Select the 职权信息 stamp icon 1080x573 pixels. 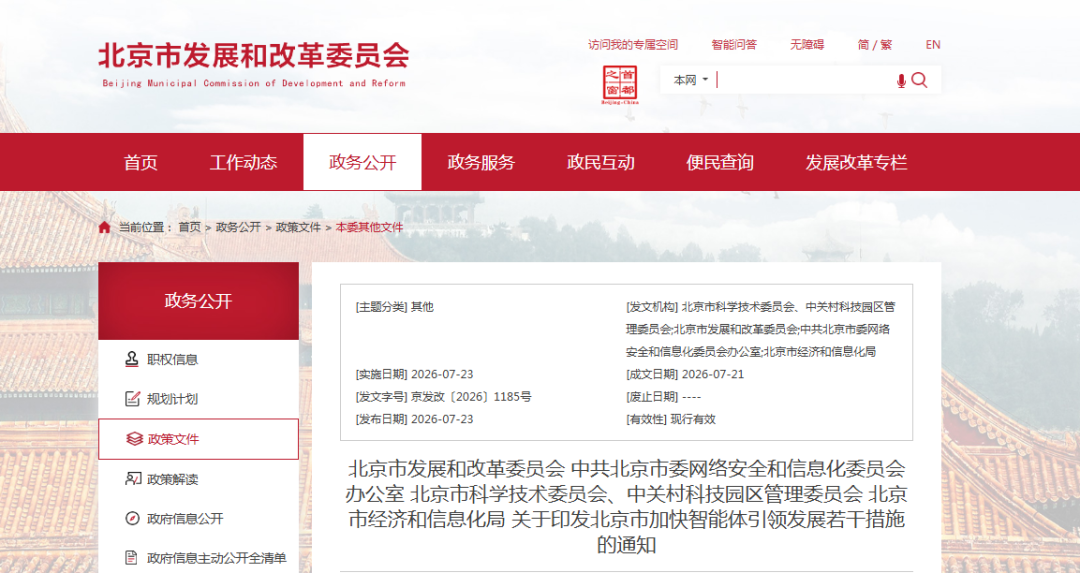[132, 359]
